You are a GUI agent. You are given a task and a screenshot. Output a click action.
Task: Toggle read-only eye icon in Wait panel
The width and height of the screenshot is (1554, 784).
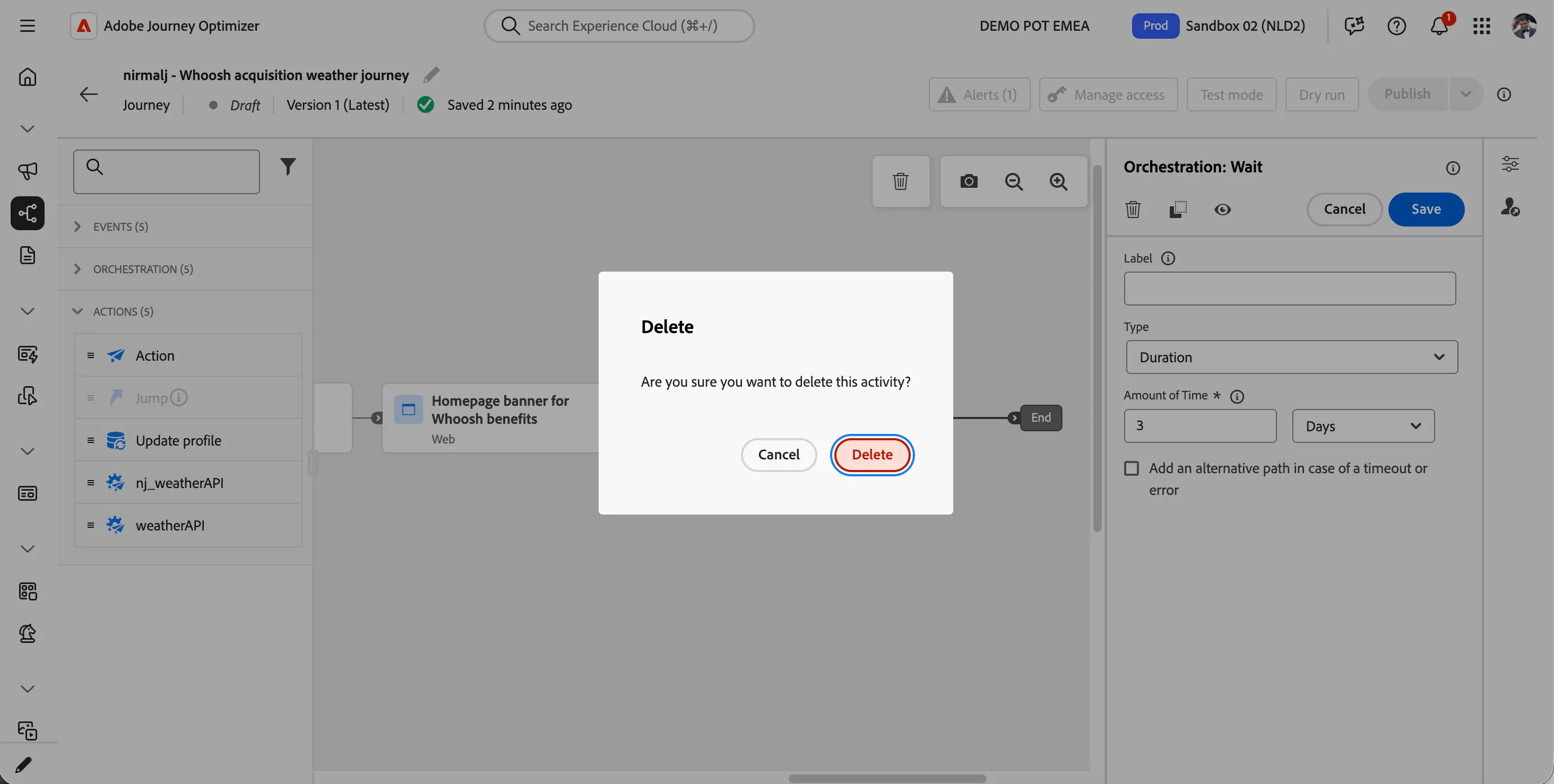click(x=1222, y=210)
